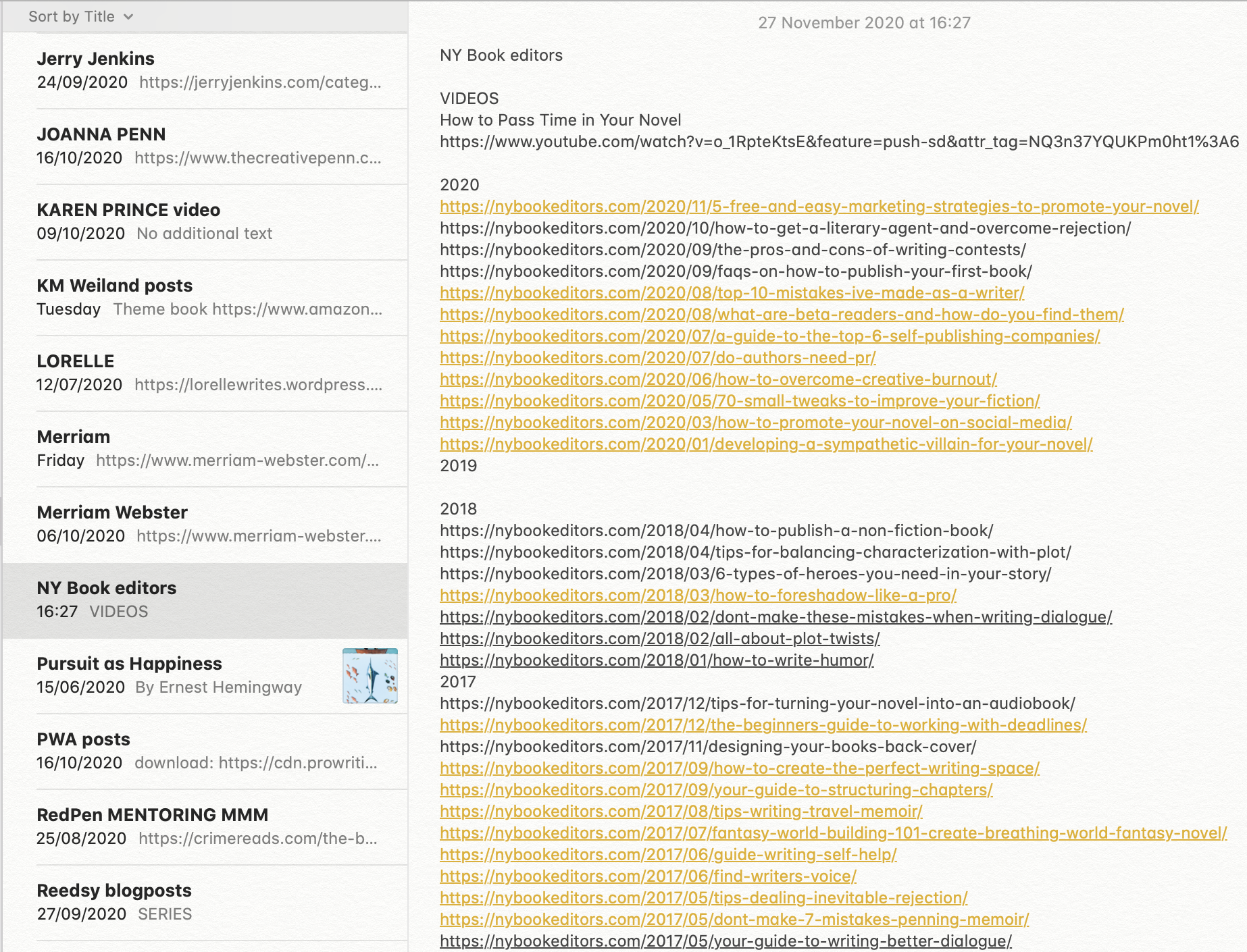
Task: Open the 70-small-tweaks-to-improve-your-fiction link
Action: coord(740,401)
